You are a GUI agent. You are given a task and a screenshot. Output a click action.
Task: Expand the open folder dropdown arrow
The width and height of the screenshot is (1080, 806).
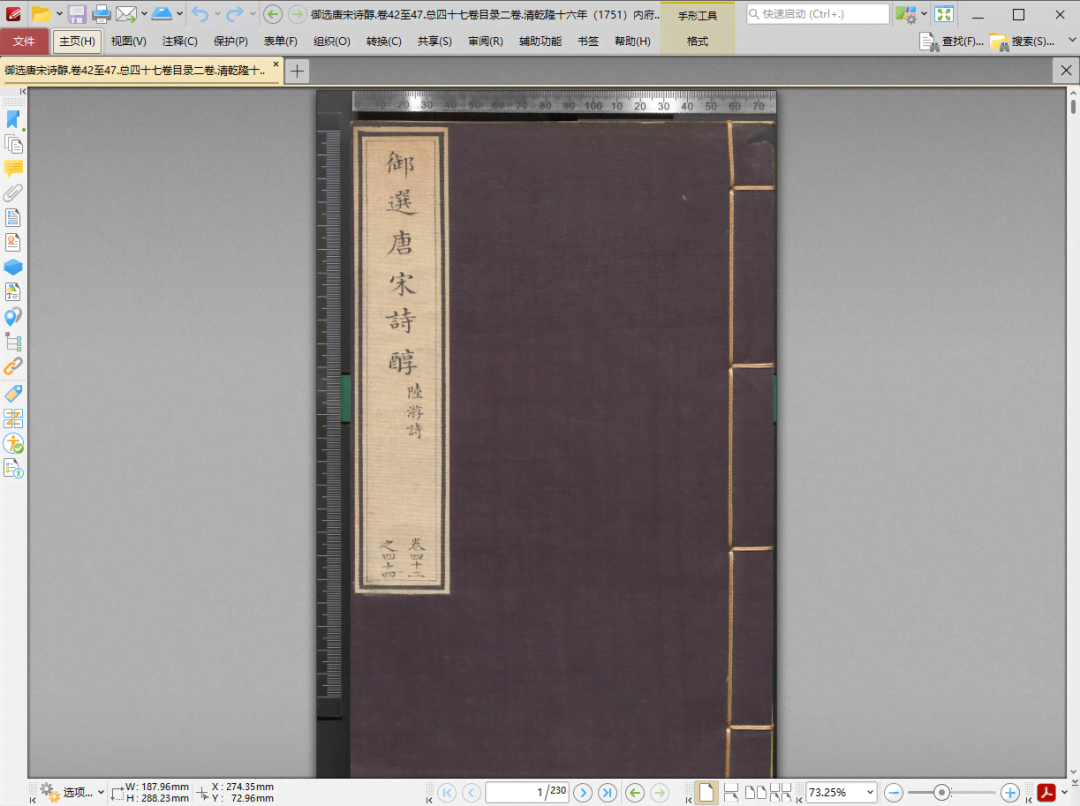59,14
